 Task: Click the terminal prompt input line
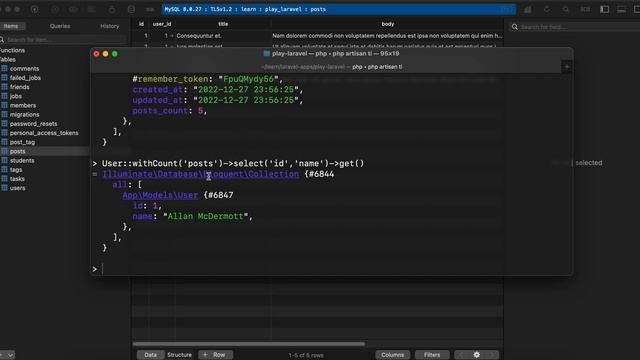[331, 269]
